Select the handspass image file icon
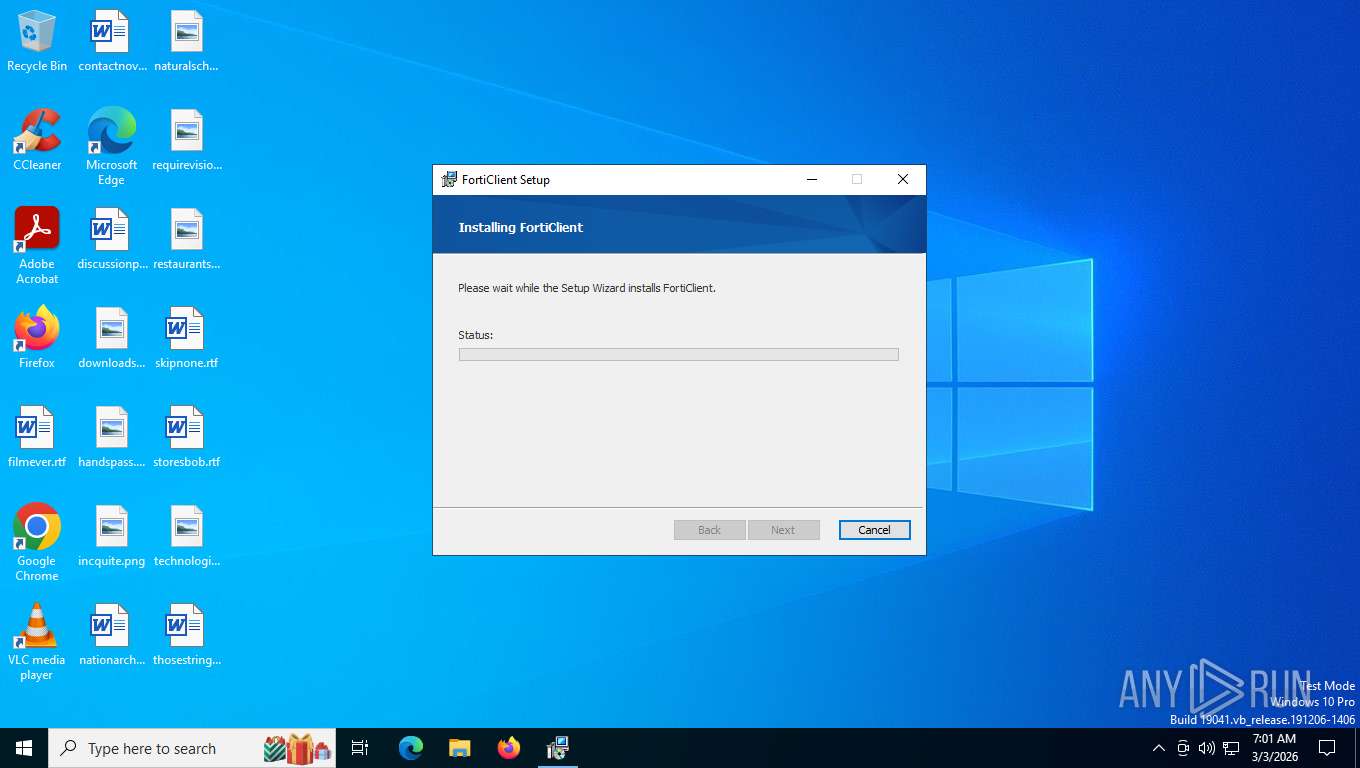The width and height of the screenshot is (1360, 768). point(111,438)
